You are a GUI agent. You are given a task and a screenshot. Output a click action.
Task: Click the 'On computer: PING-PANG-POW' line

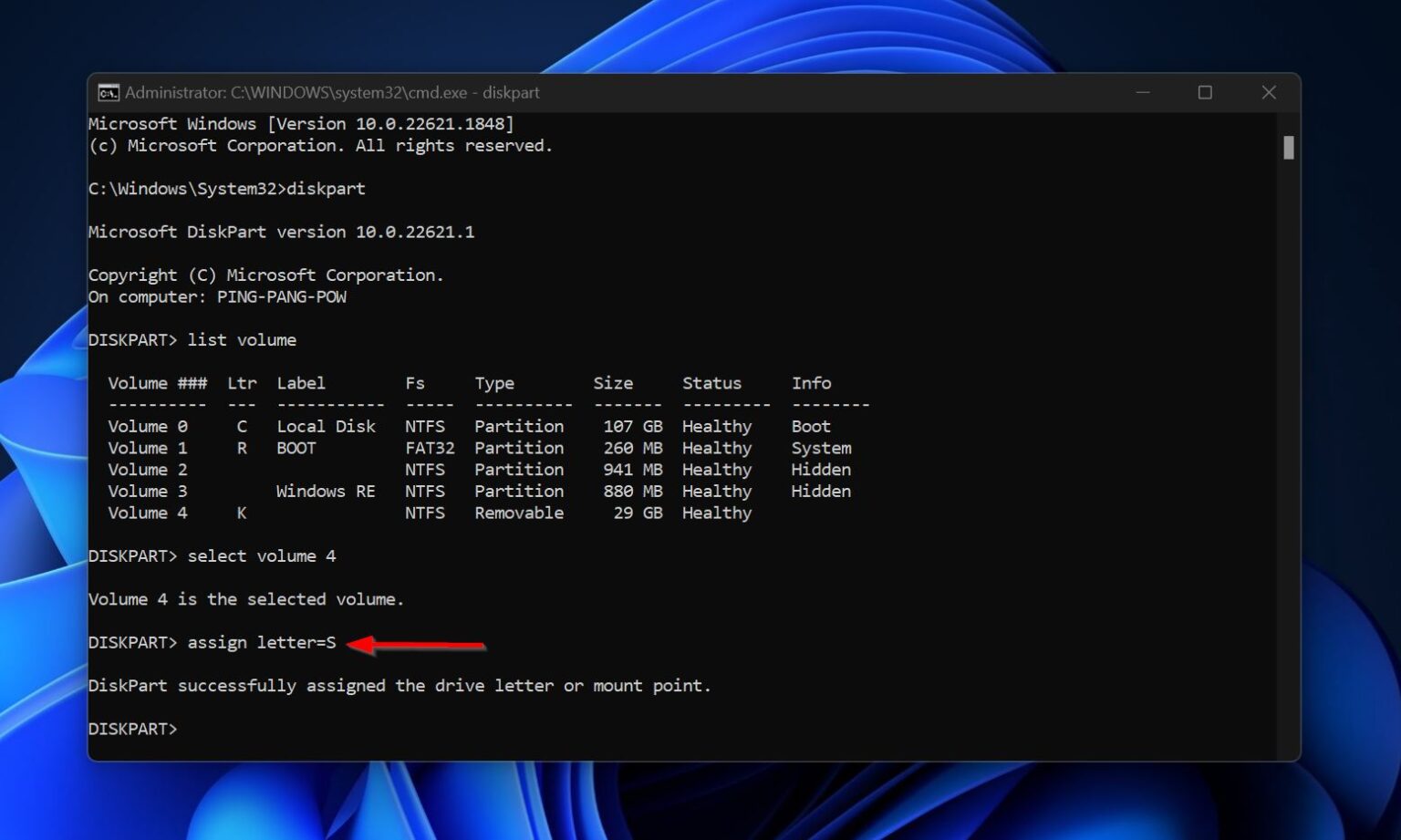[217, 297]
